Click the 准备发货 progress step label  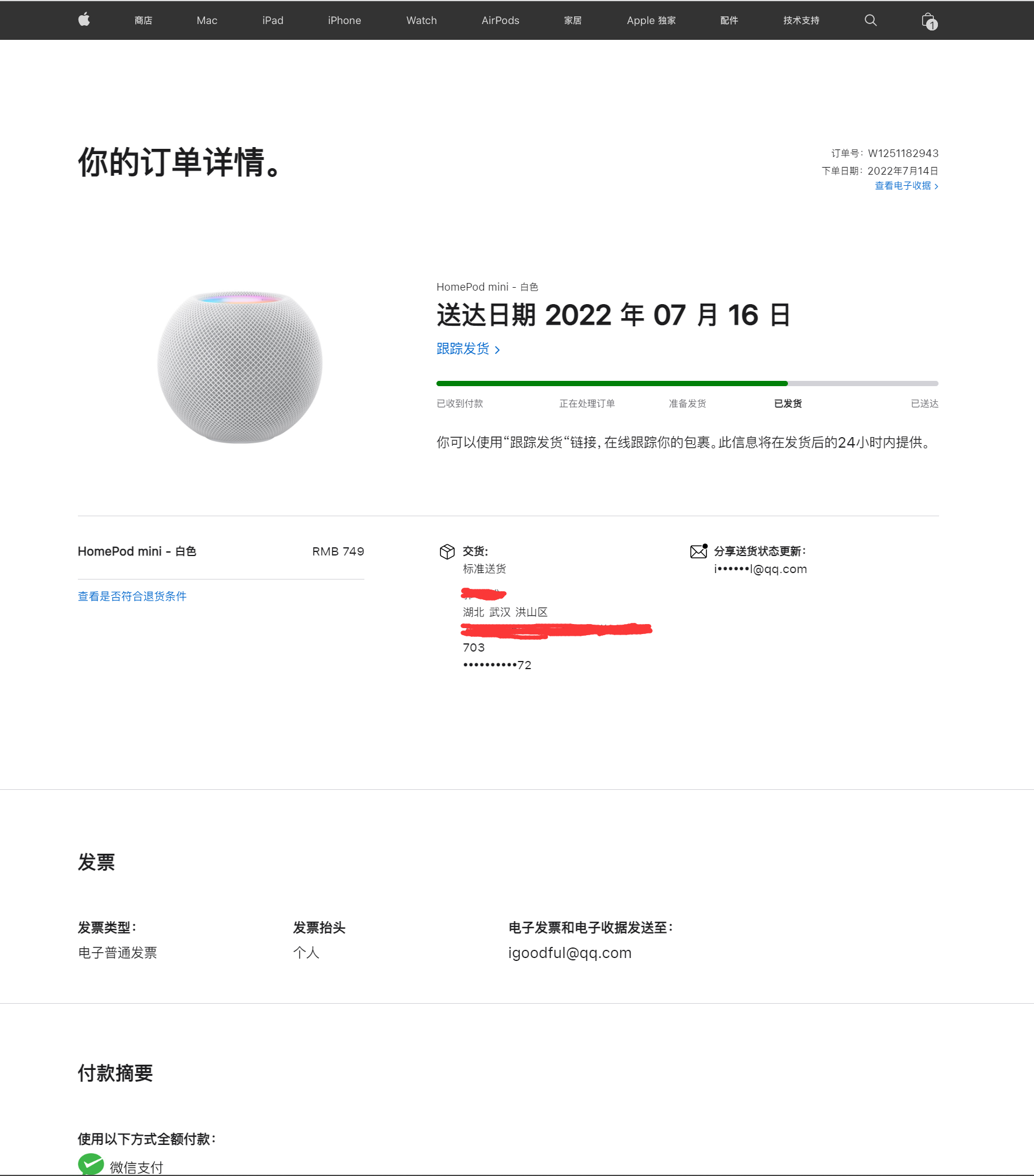click(688, 404)
